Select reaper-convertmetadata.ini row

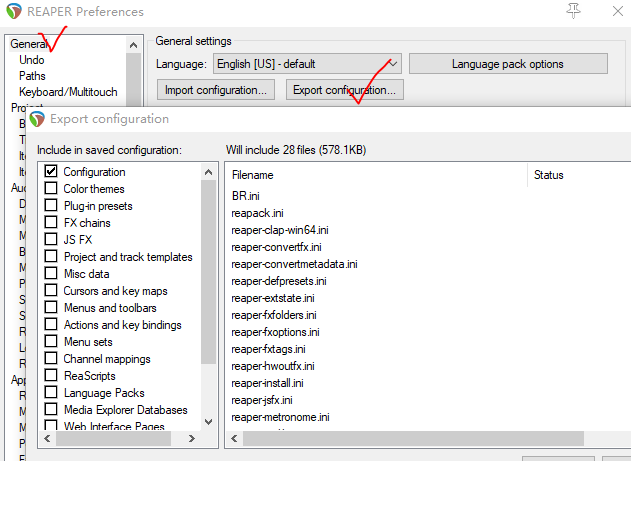[x=295, y=264]
